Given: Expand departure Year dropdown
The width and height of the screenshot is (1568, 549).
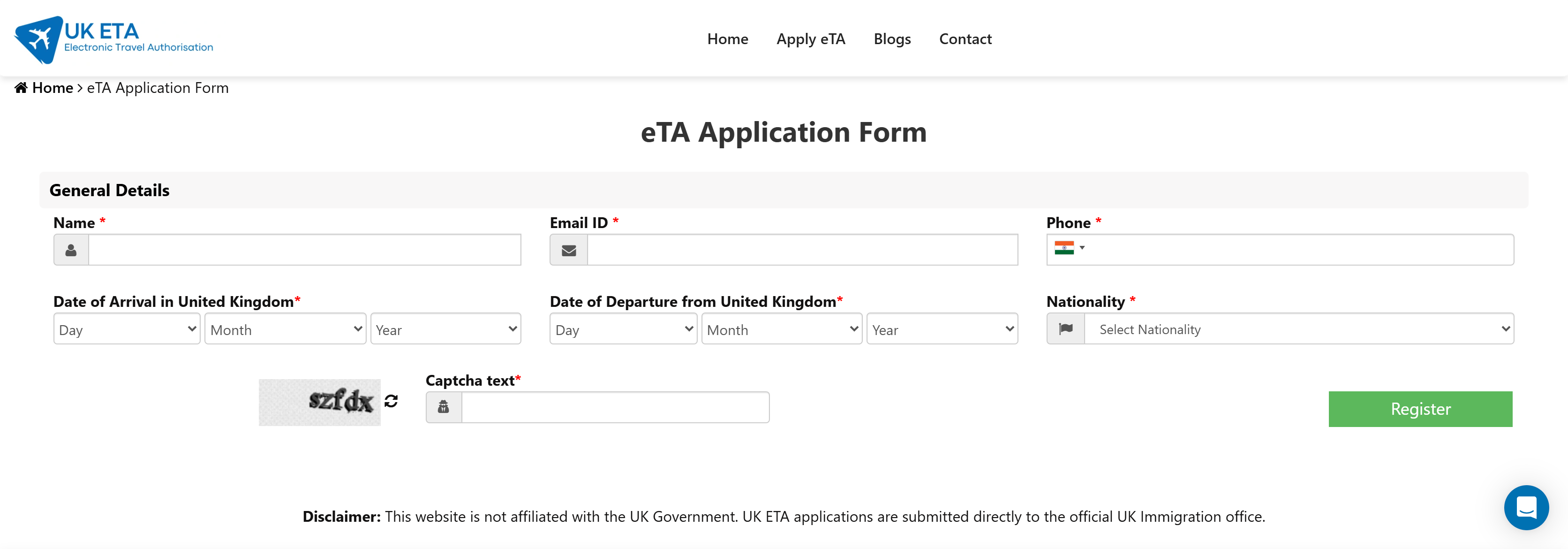Looking at the screenshot, I should pos(942,329).
